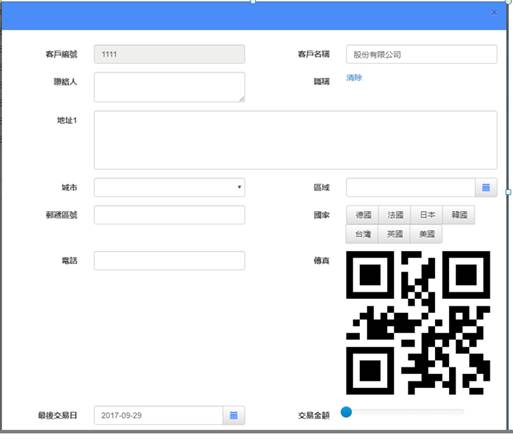Open the 區域 lookup list icon

[486, 188]
